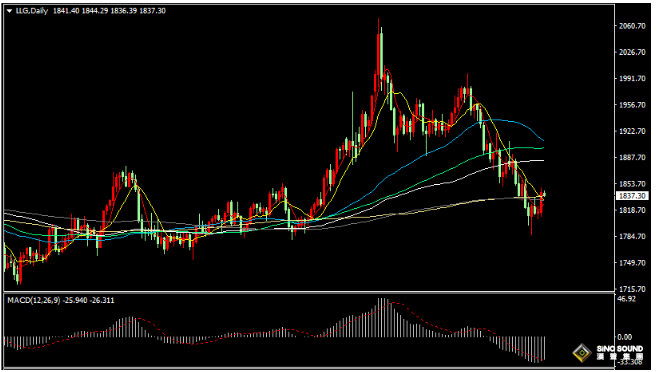The height and width of the screenshot is (372, 657).
Task: Click the 1715.70 price axis label
Action: (x=632, y=289)
